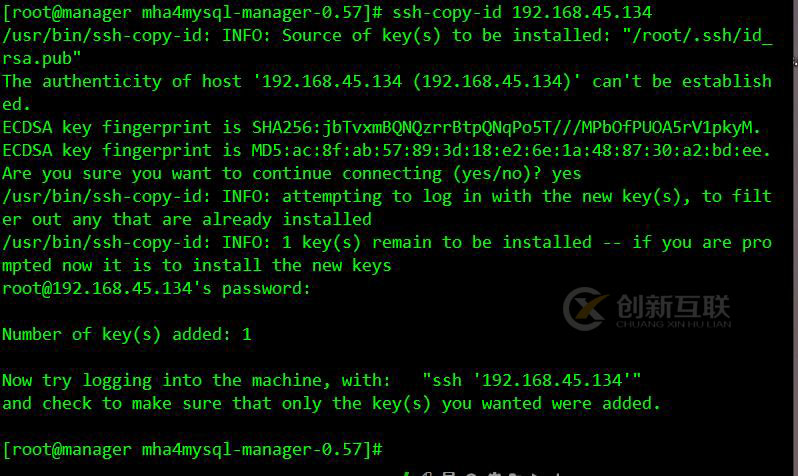Click mha4mysql-manager-0.57 in the bottom prompt
Viewport: 798px width, 476px height.
tap(255, 449)
